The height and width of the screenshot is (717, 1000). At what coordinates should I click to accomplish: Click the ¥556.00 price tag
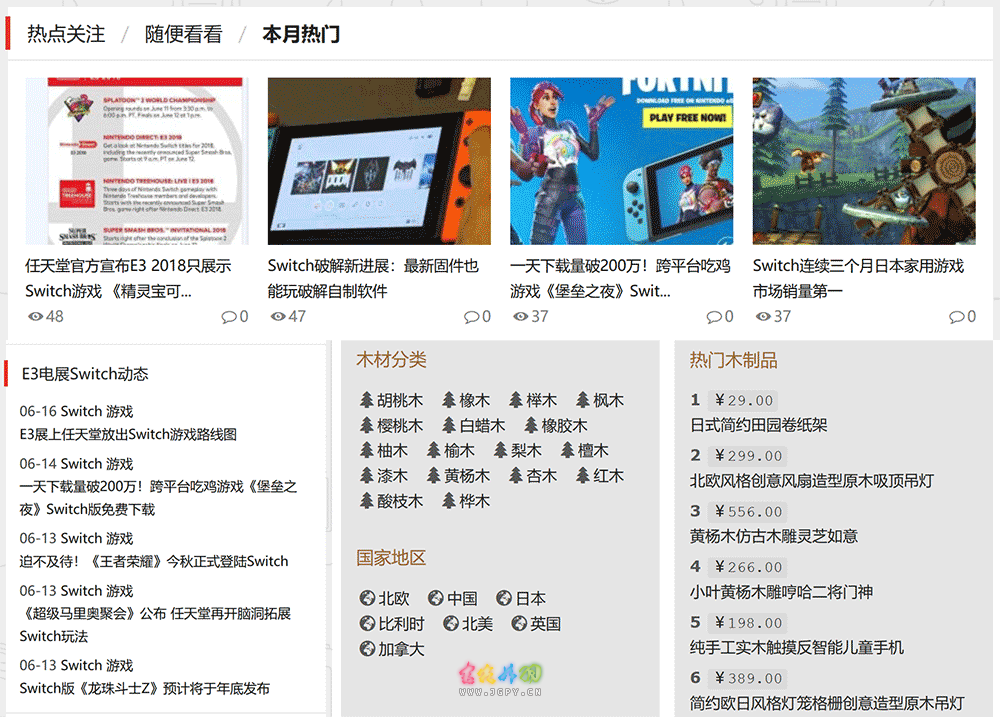pos(749,512)
